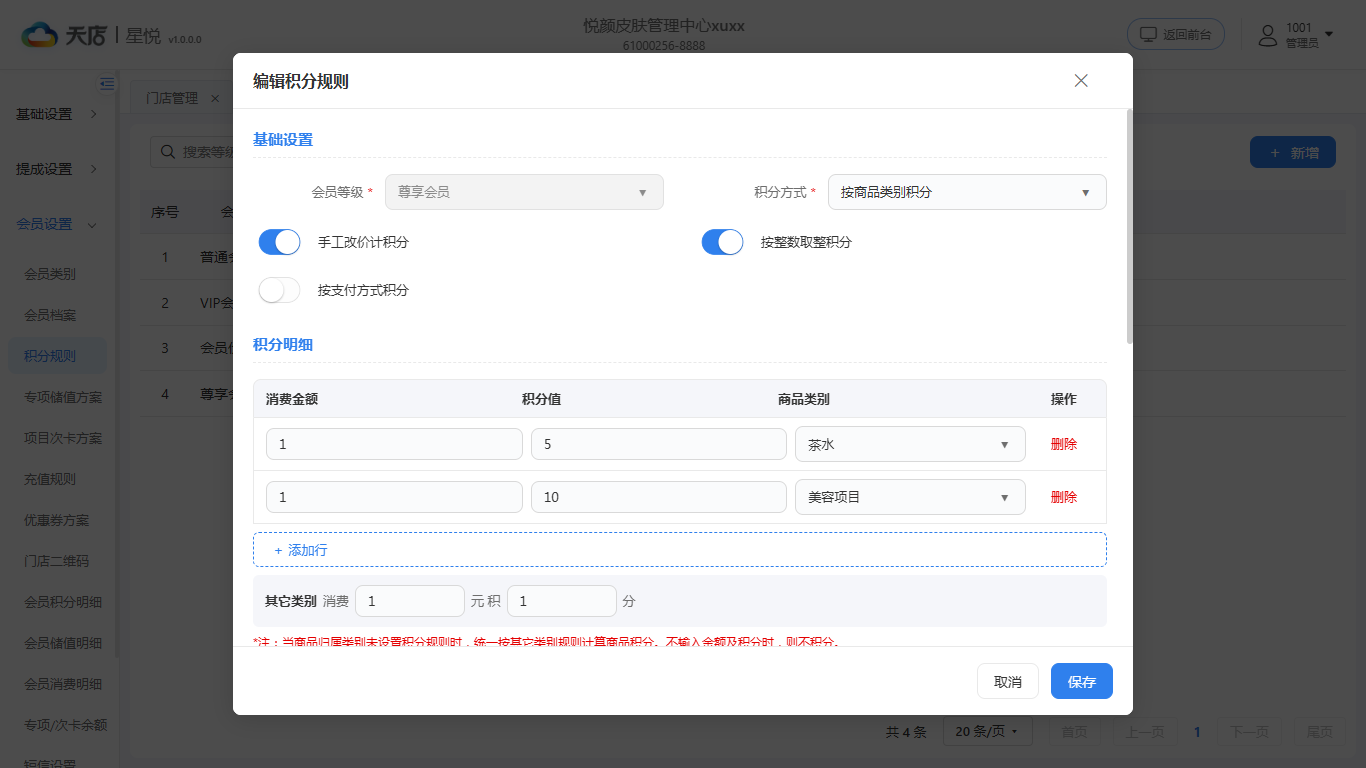Click the 取消 button

pos(1008,681)
